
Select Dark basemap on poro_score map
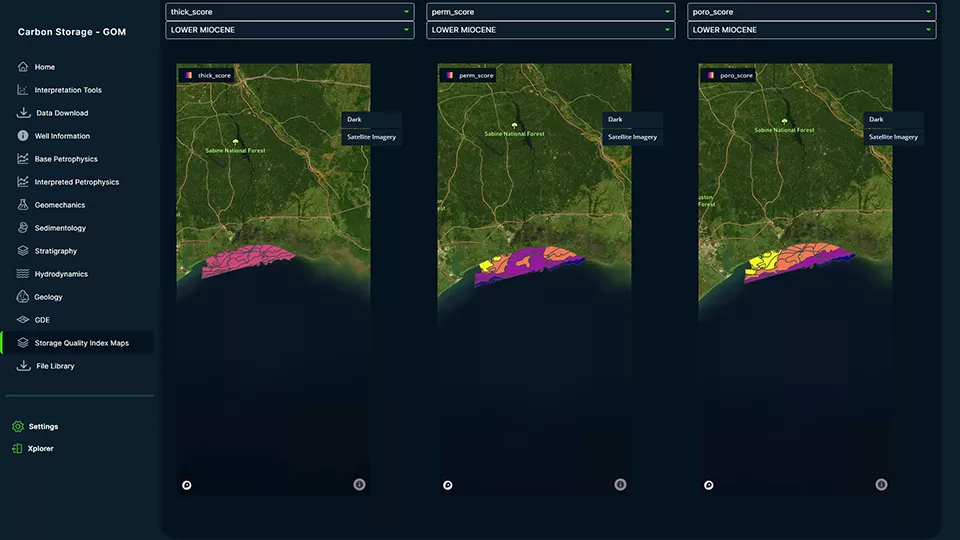tap(893, 119)
